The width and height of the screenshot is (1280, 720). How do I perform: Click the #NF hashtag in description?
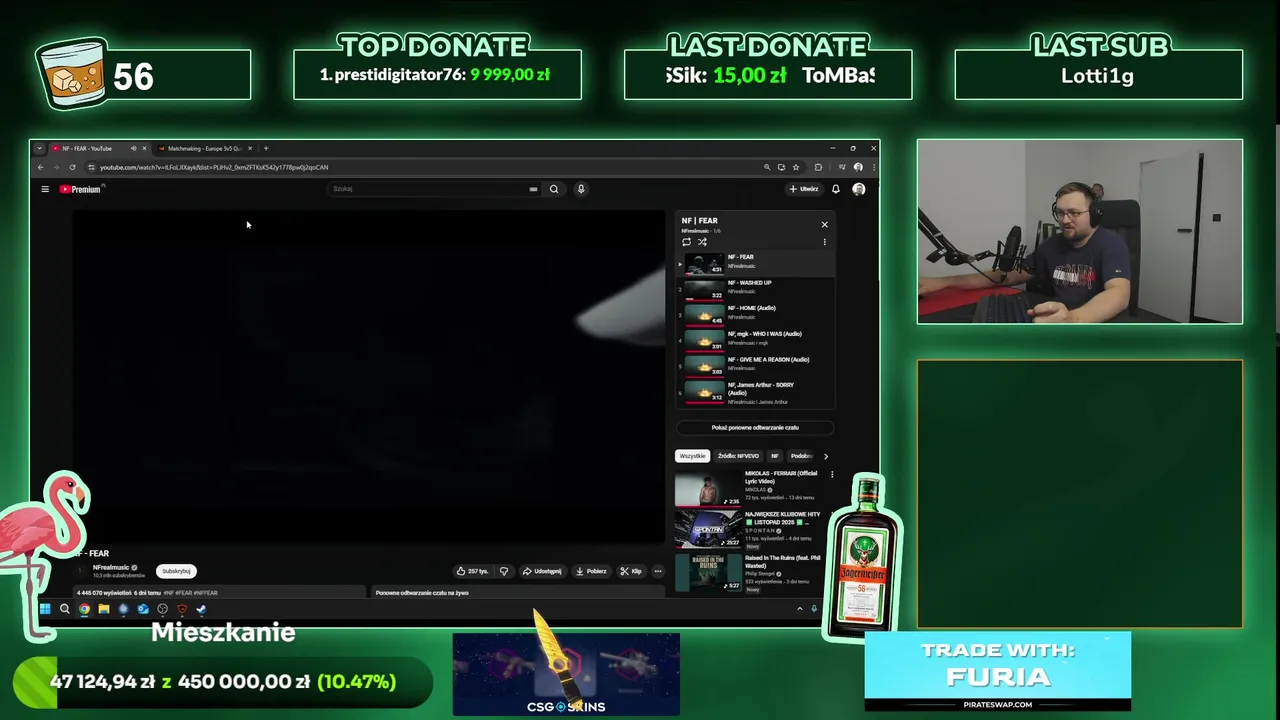click(169, 593)
